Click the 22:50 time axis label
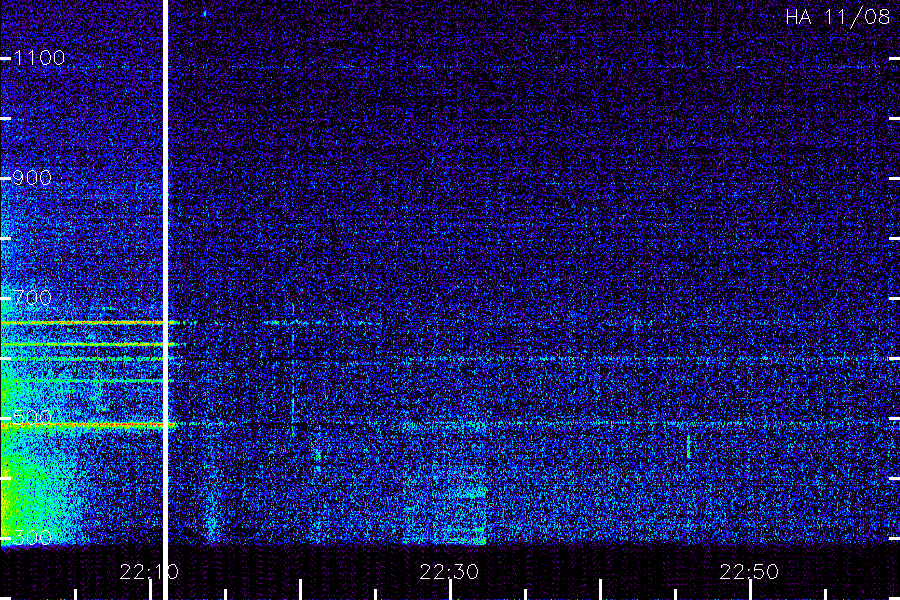Screen dimensions: 900x600 coord(749,572)
